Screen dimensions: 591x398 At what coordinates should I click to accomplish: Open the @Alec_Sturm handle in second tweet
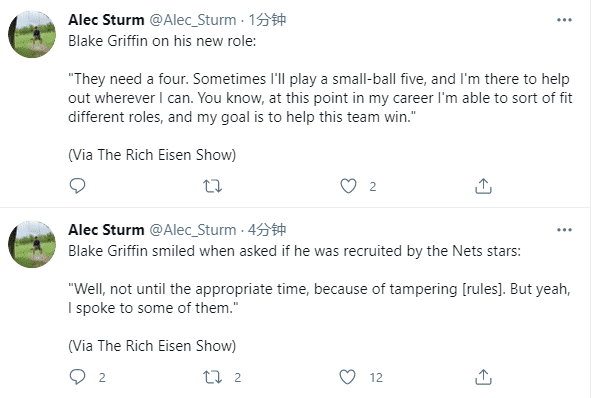193,230
